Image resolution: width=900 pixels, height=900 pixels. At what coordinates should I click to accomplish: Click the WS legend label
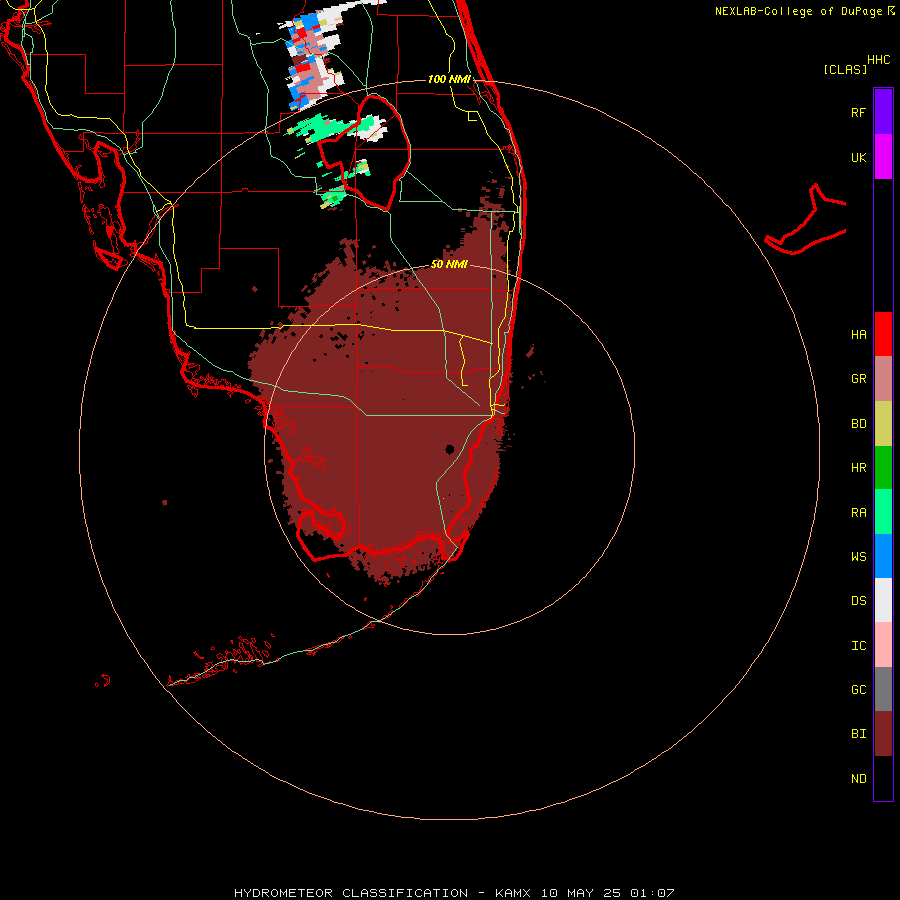[x=858, y=557]
